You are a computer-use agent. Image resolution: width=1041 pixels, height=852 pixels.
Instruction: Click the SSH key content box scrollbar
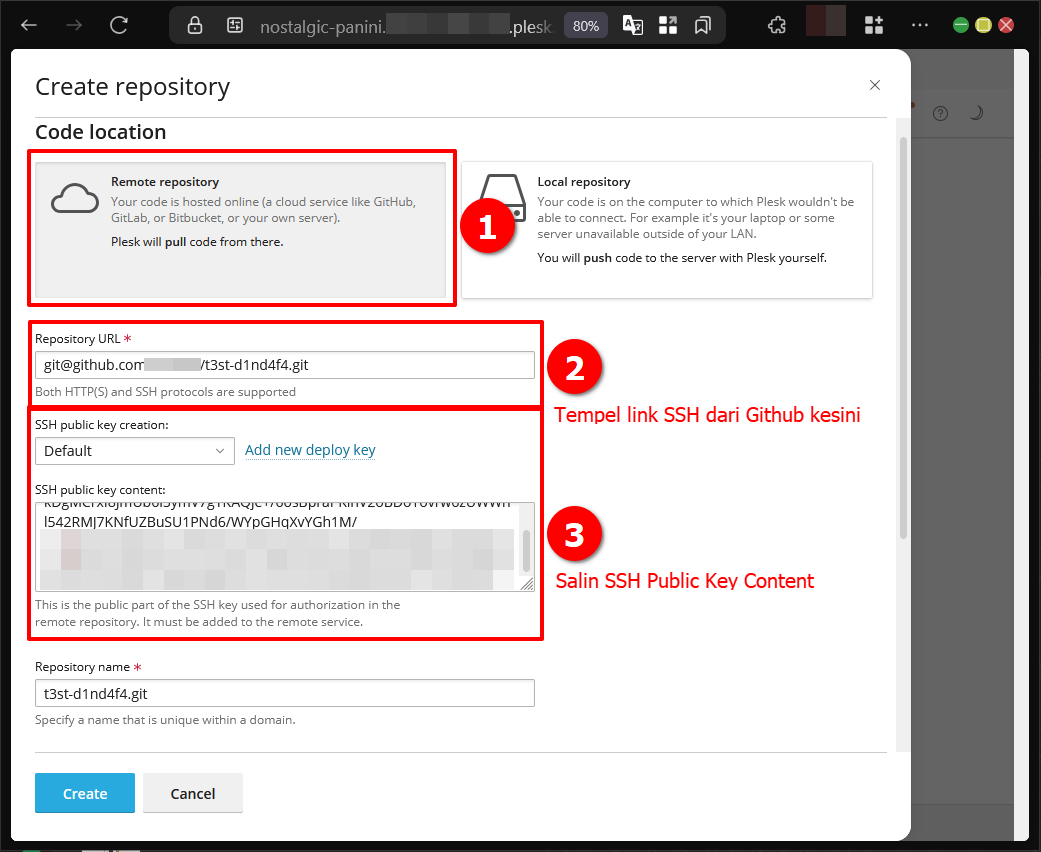coord(526,548)
